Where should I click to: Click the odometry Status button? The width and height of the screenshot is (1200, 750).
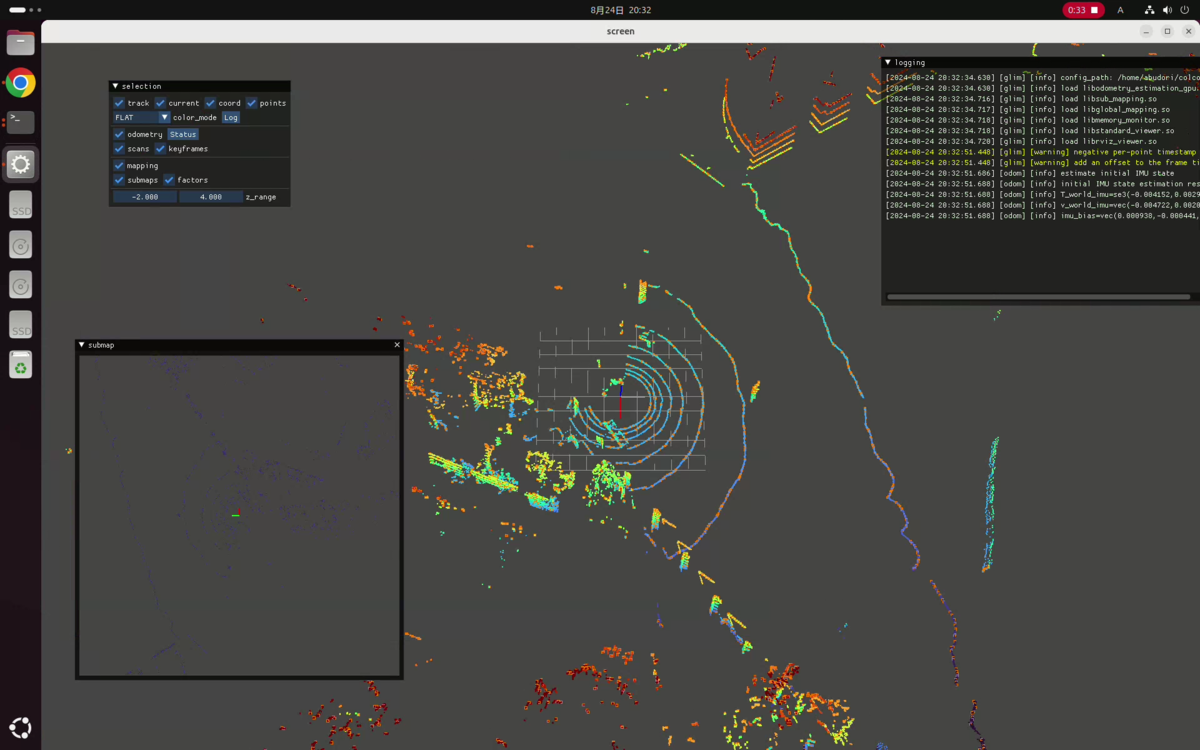[183, 134]
